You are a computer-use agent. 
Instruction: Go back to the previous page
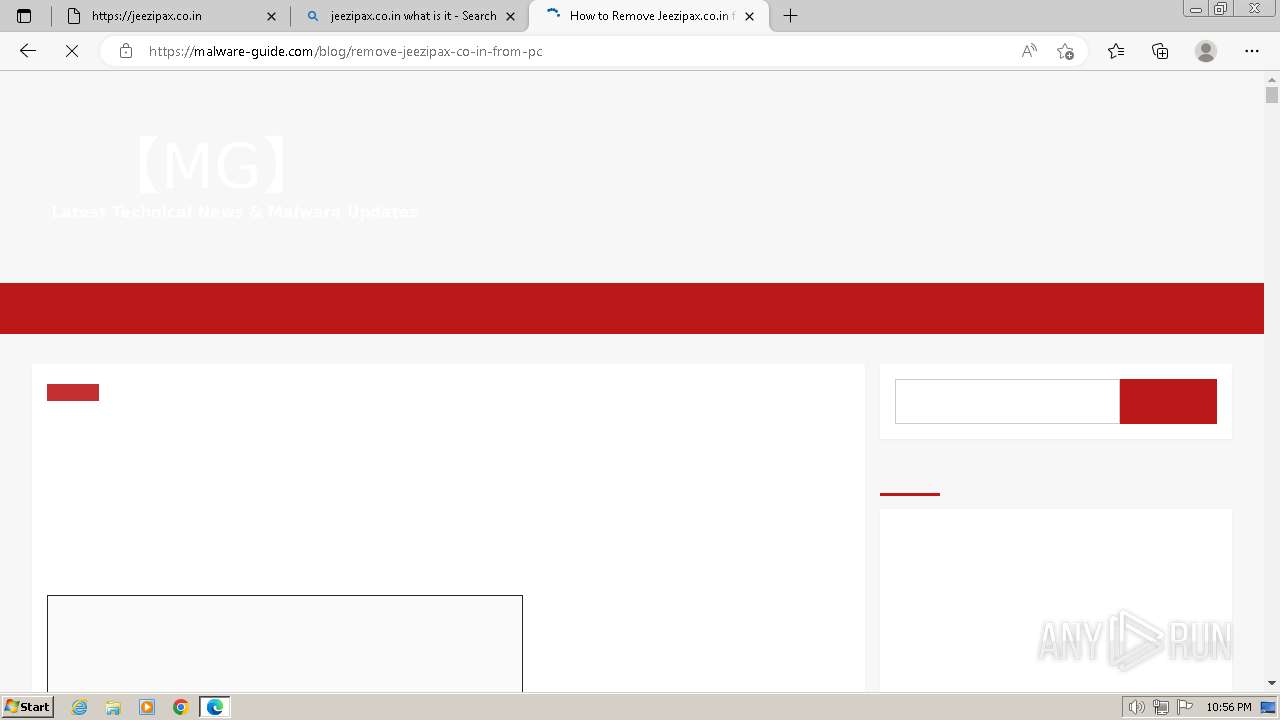28,51
